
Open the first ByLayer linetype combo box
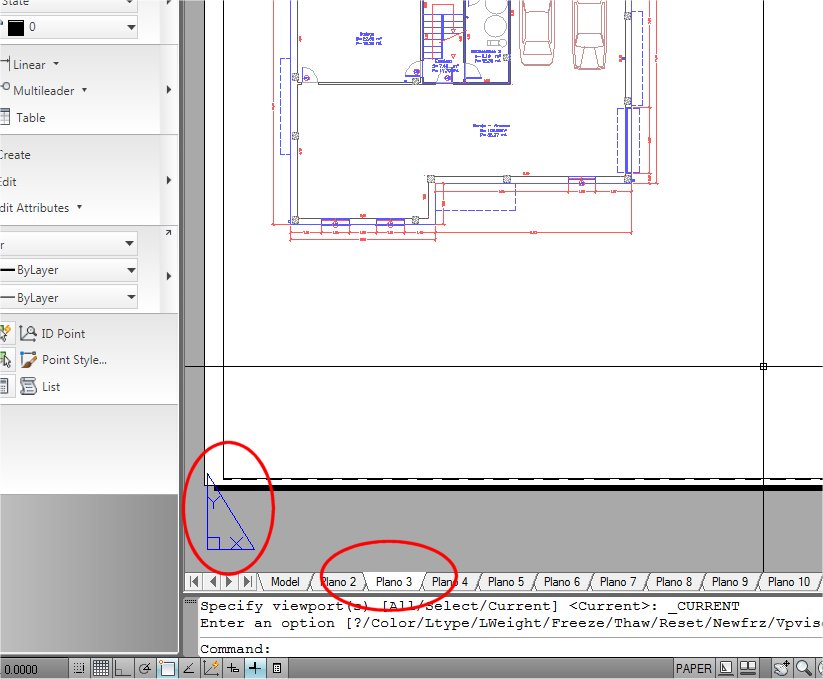pos(69,270)
